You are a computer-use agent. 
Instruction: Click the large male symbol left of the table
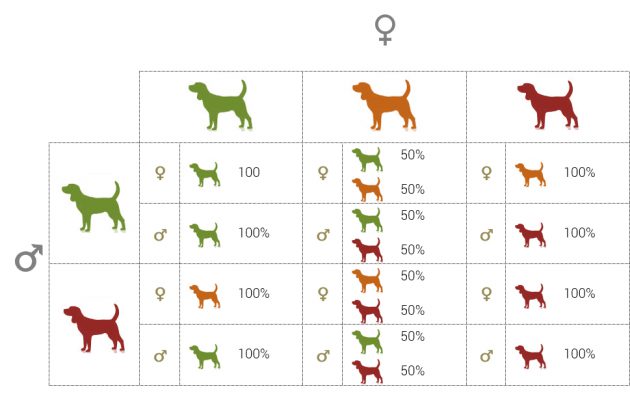[x=29, y=259]
